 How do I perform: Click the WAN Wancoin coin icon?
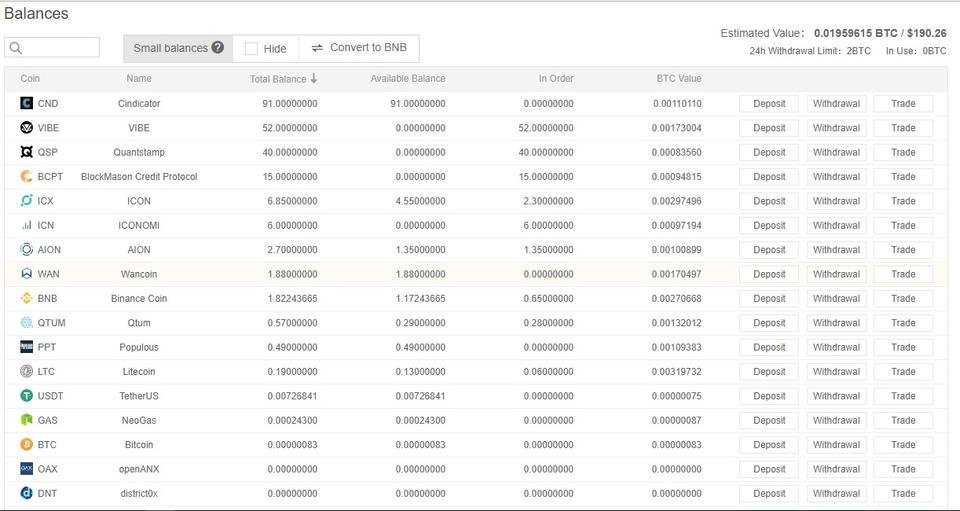(x=26, y=274)
